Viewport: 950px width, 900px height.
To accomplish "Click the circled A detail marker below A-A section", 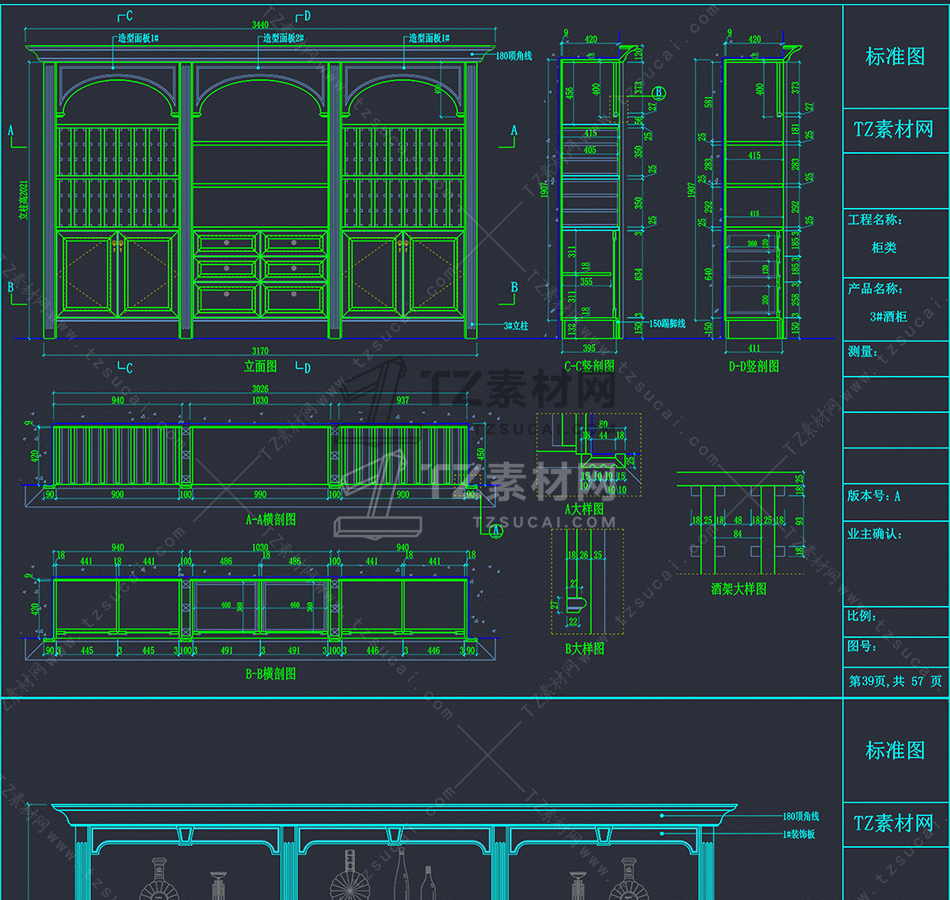I will coord(496,532).
